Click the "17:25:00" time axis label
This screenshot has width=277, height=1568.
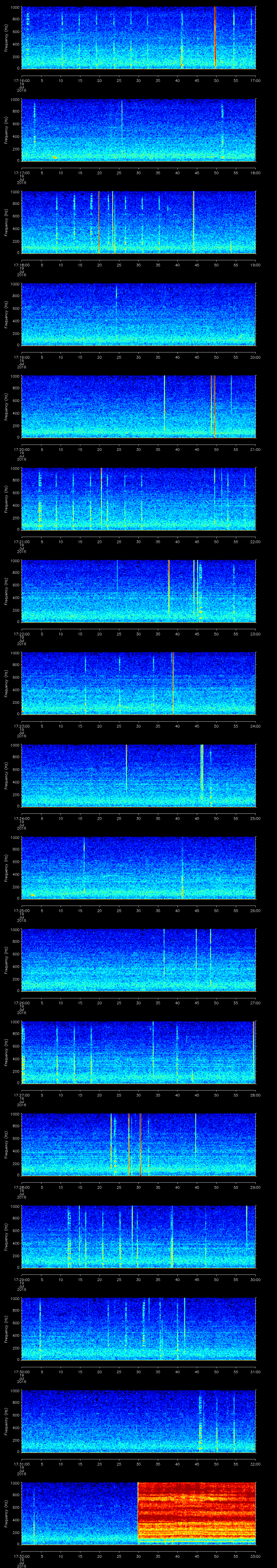tap(21, 910)
